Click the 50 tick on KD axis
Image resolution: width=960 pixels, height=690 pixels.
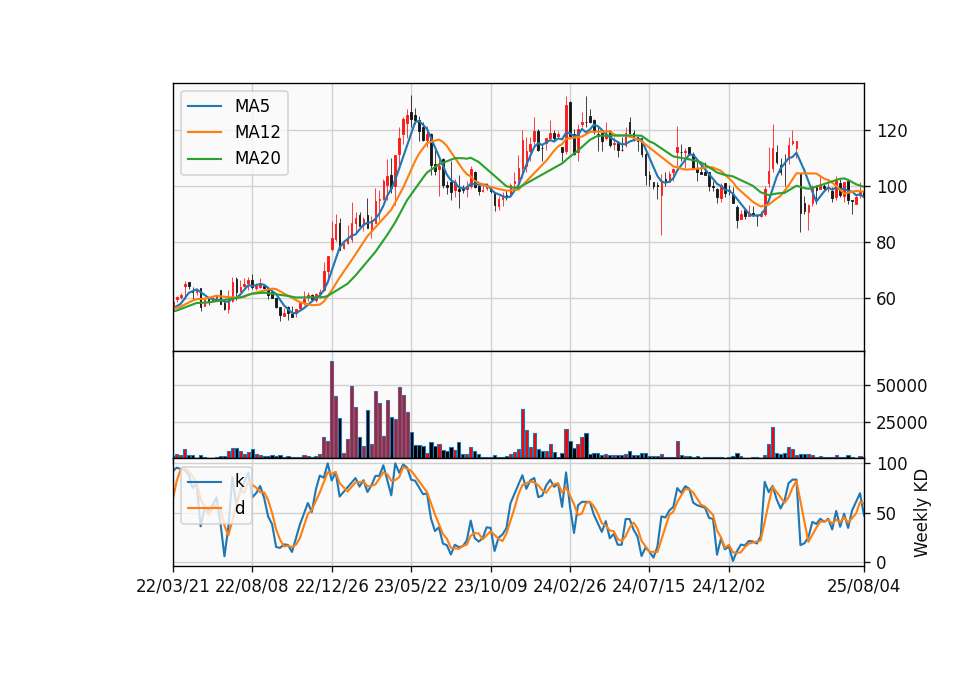point(887,514)
